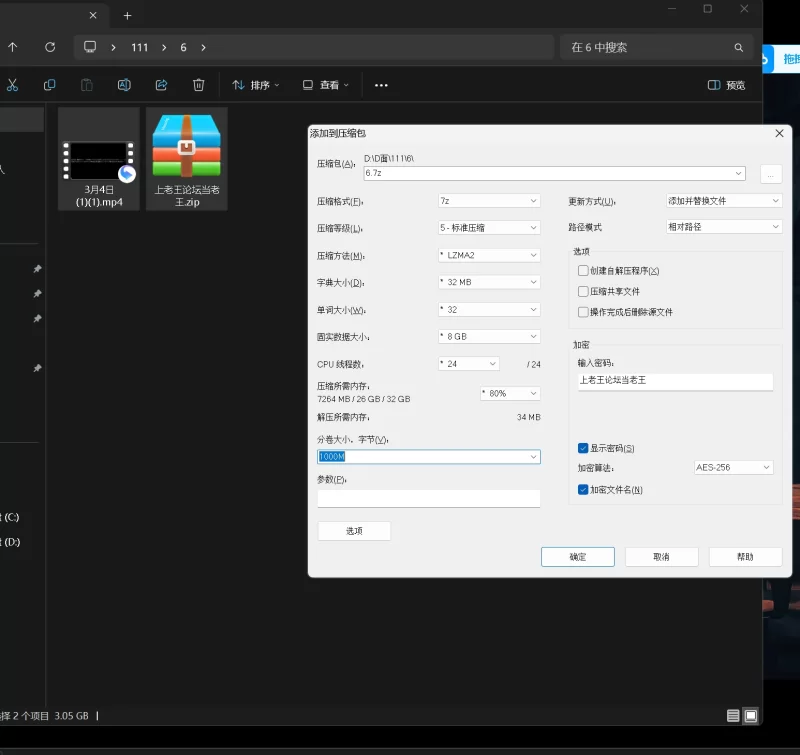This screenshot has width=800, height=755.
Task: Click the 选项 button in dialog
Action: [354, 531]
